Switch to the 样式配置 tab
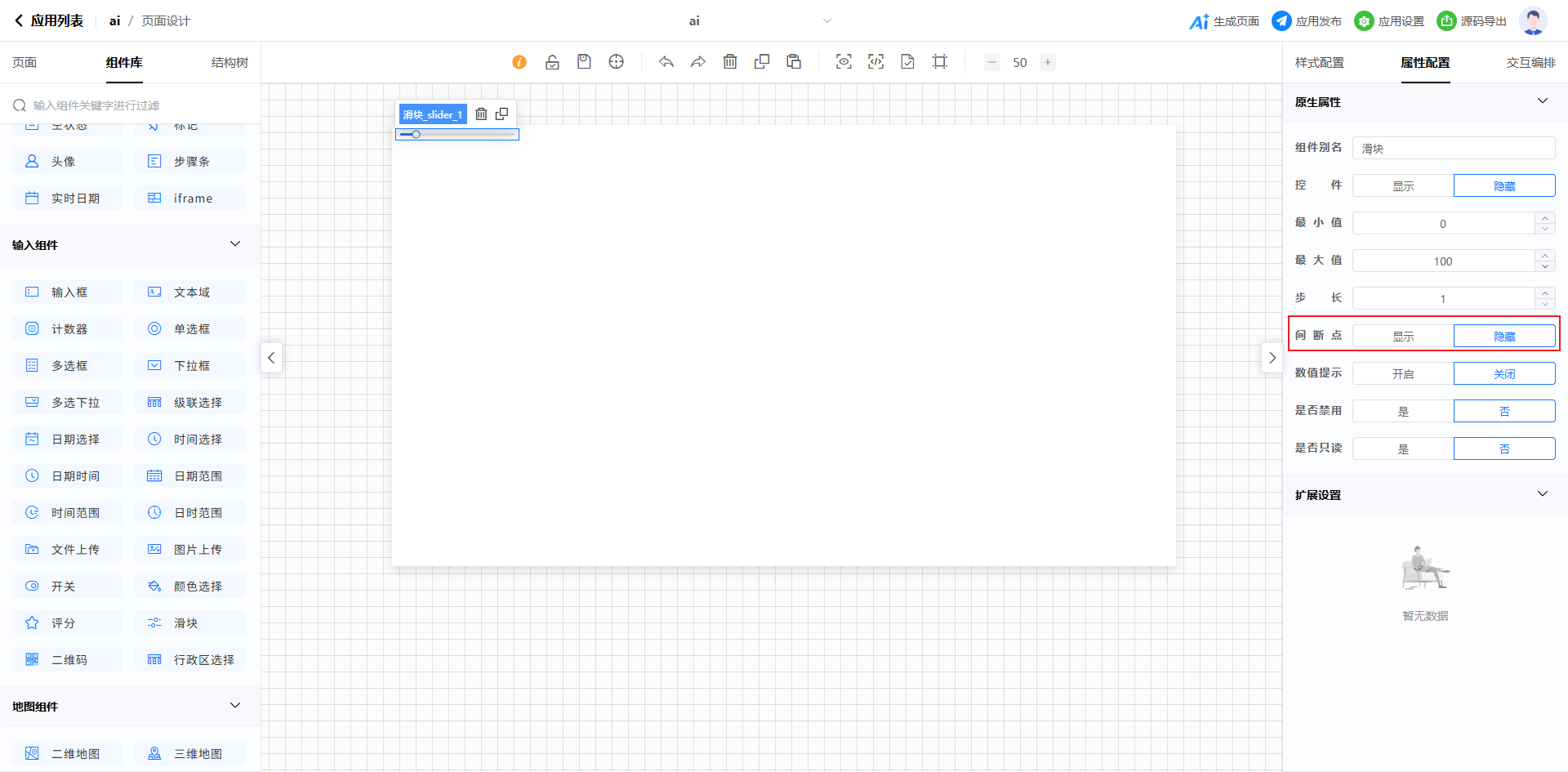The image size is (1568, 772). click(x=1319, y=63)
